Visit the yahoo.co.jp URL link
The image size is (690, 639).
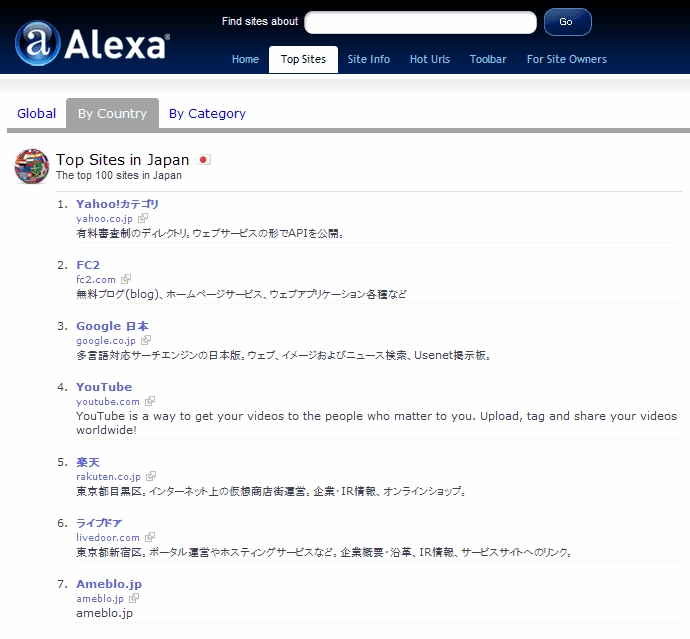(104, 219)
